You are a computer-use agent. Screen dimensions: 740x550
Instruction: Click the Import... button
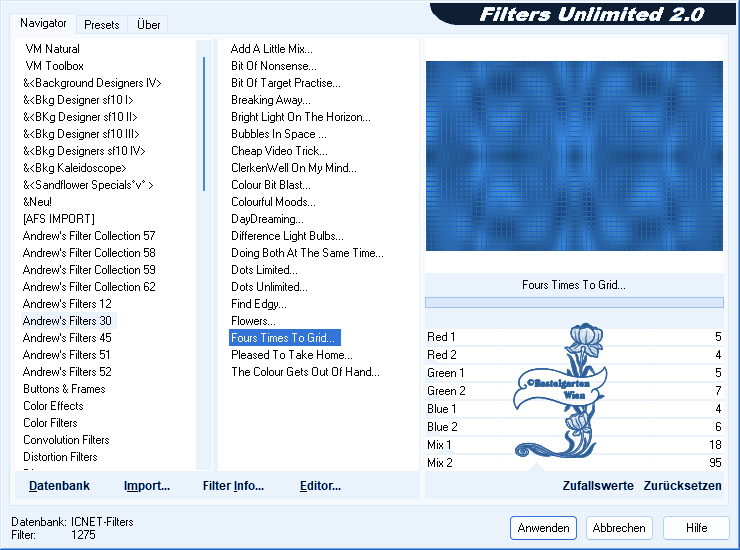pos(147,486)
